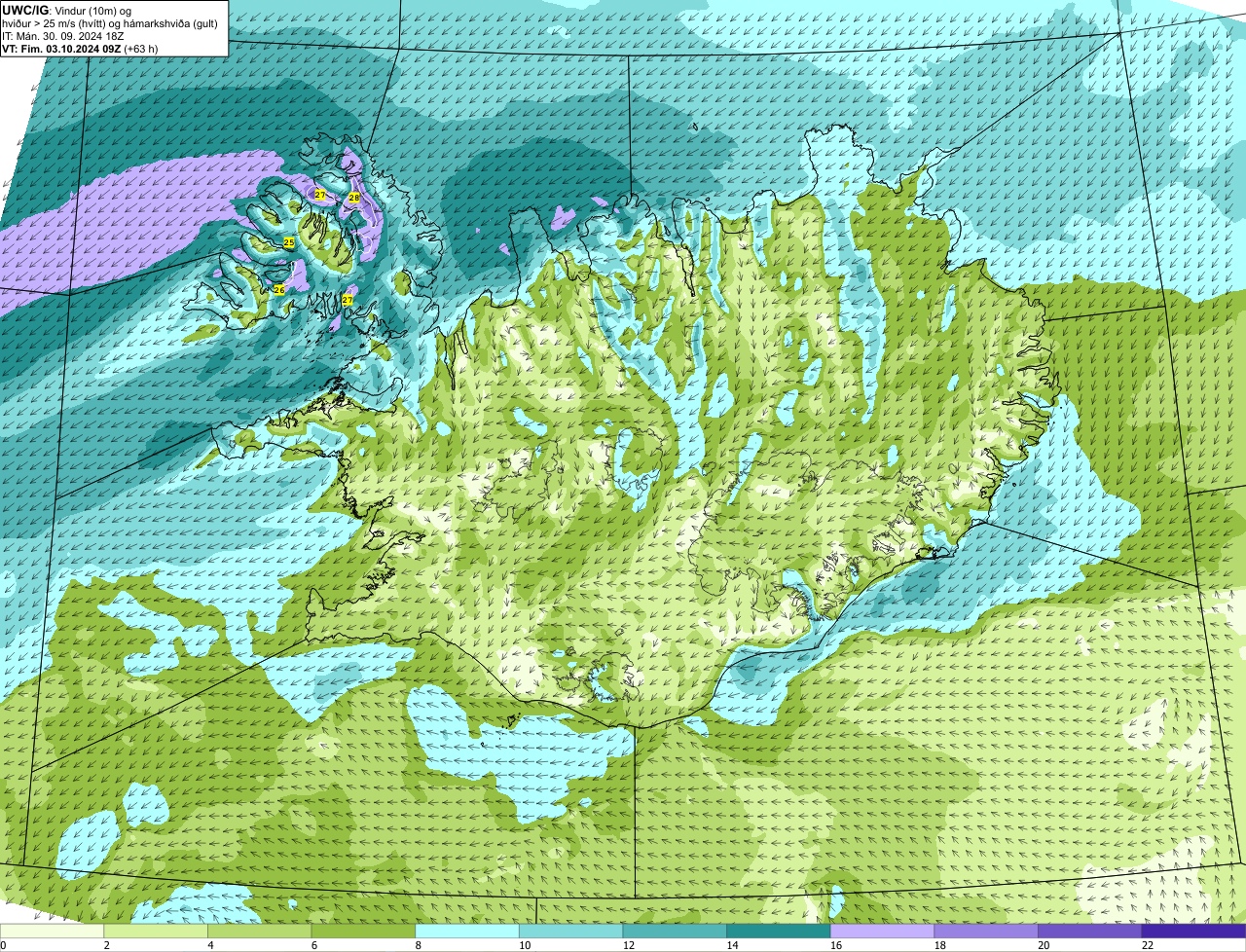Click the legend tick label '2'

pyautogui.click(x=106, y=945)
